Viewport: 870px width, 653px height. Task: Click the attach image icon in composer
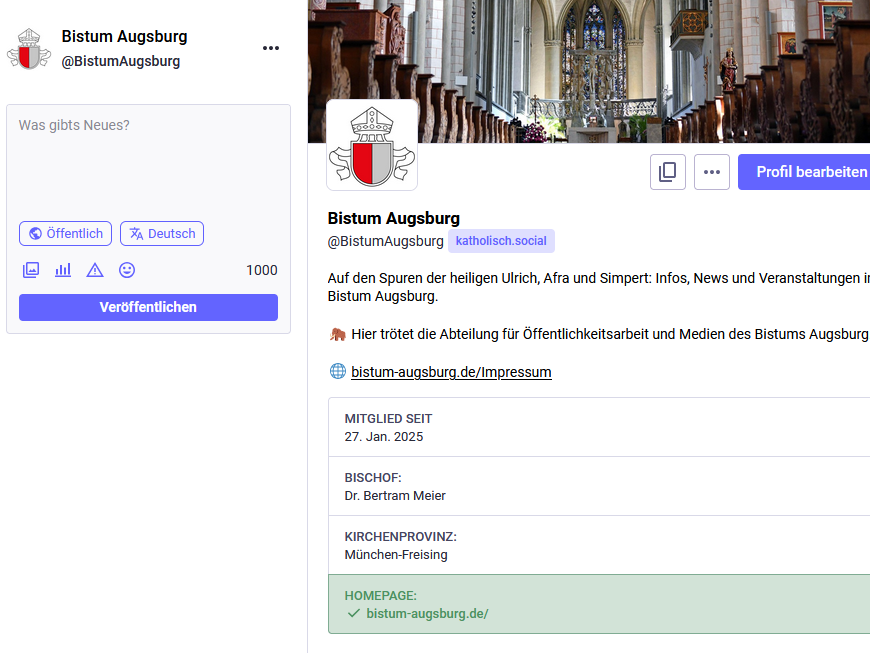[31, 270]
